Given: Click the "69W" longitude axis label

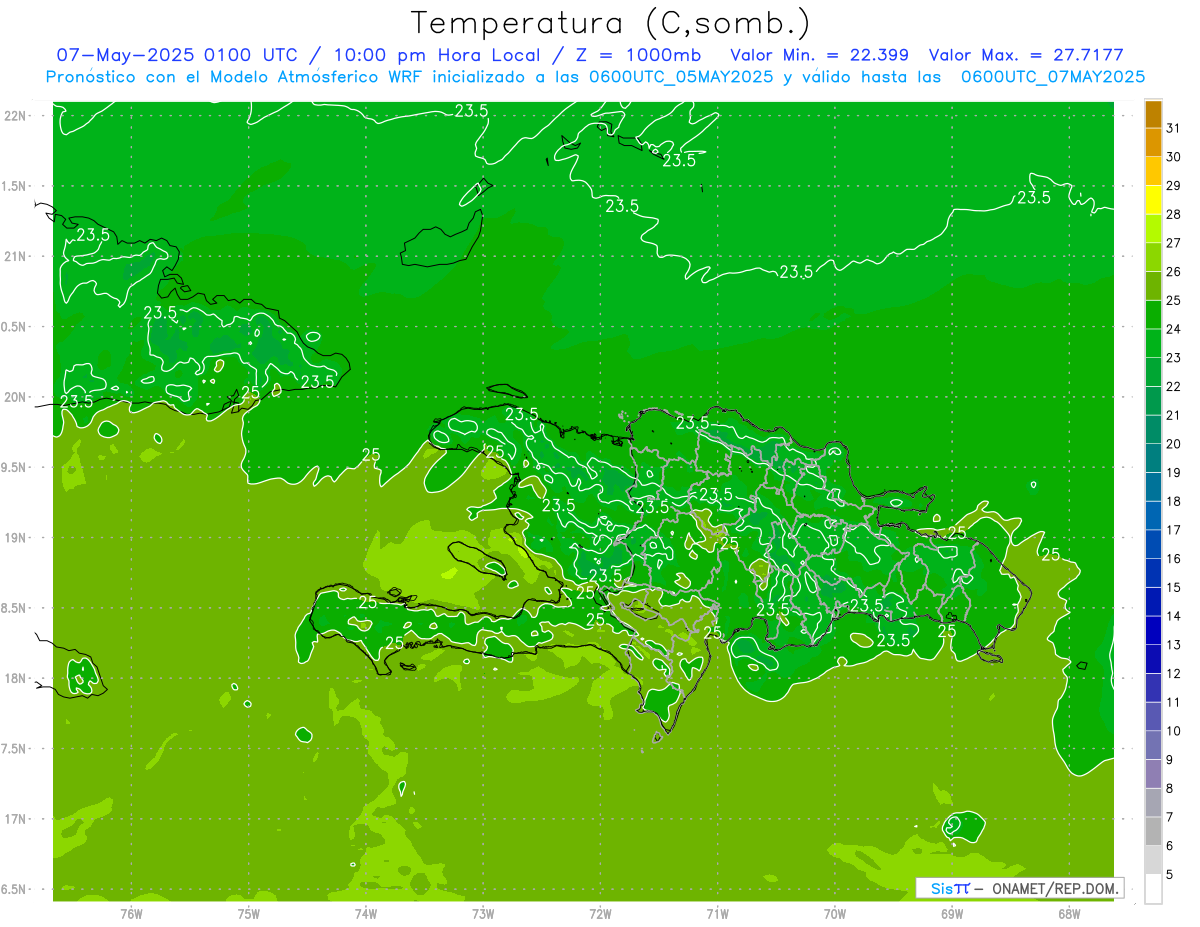Looking at the screenshot, I should [951, 914].
